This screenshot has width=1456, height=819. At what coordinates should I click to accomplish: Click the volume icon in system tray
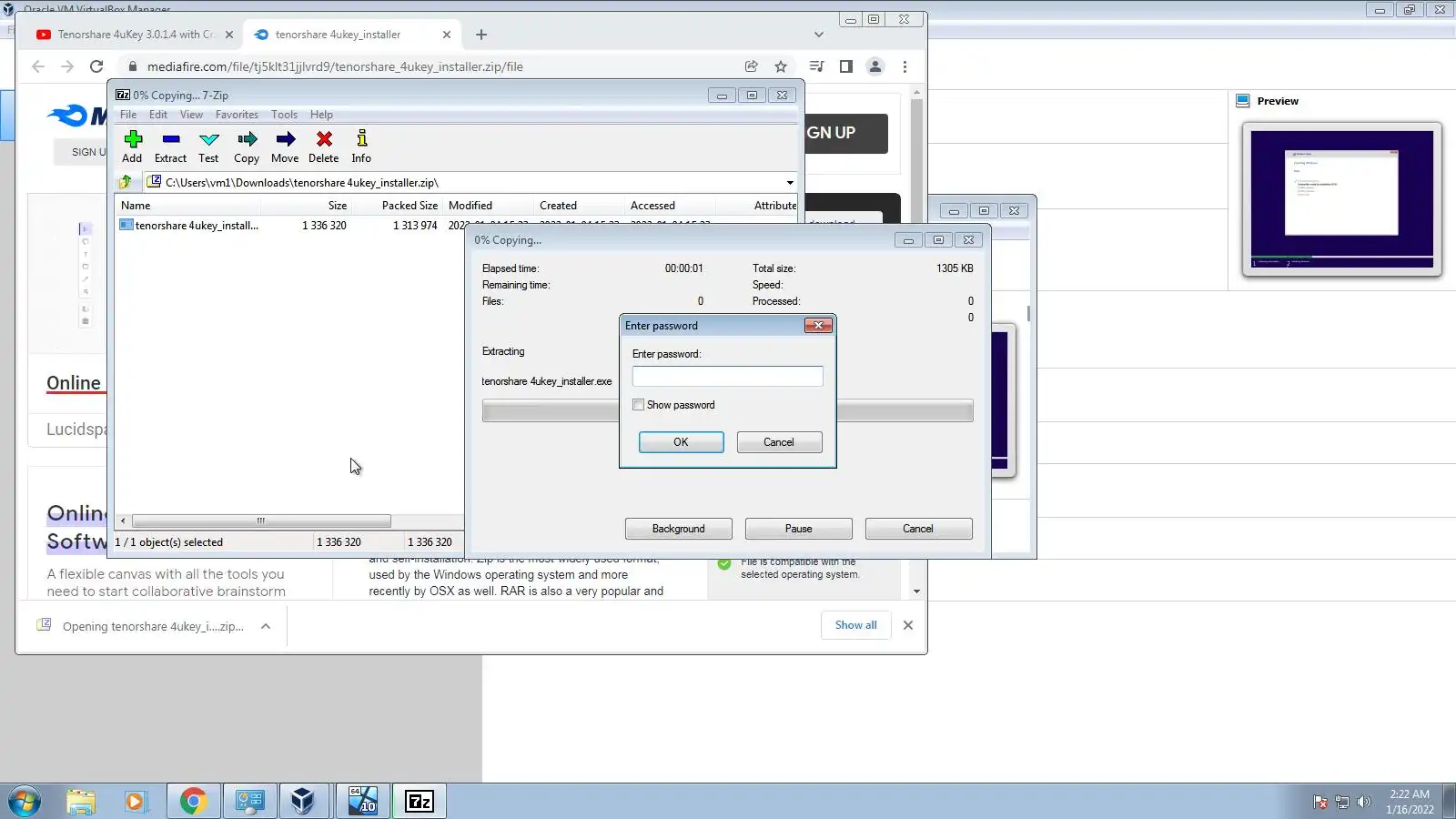pos(1363,802)
